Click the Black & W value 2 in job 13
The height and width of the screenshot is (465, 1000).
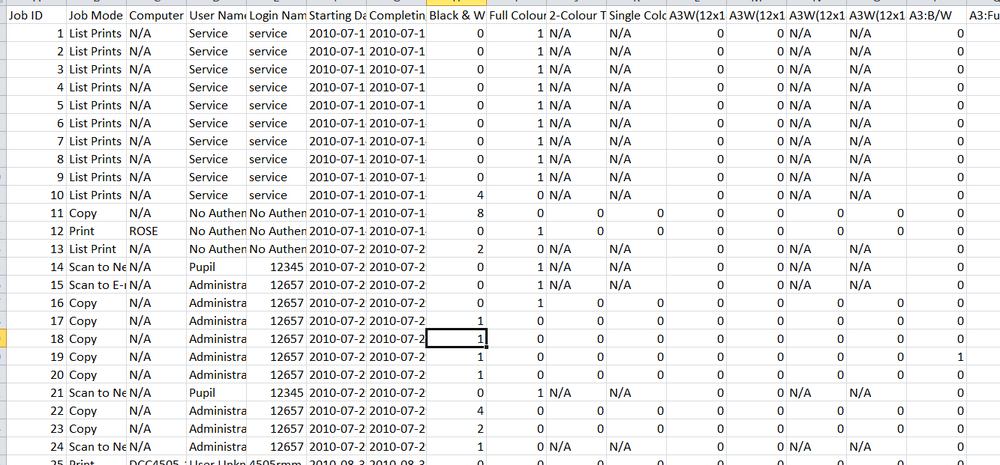(x=456, y=249)
